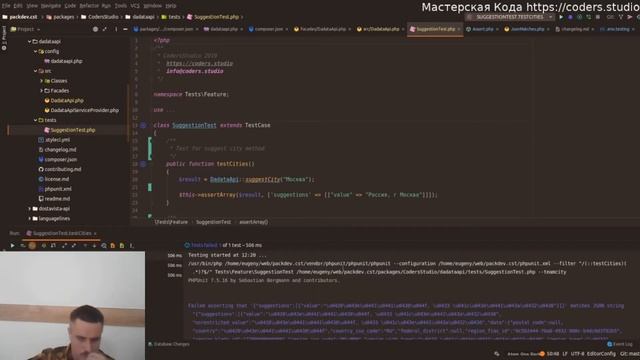Expand the Classes folder in project tree
Screen dimensions: 640x360
41,81
